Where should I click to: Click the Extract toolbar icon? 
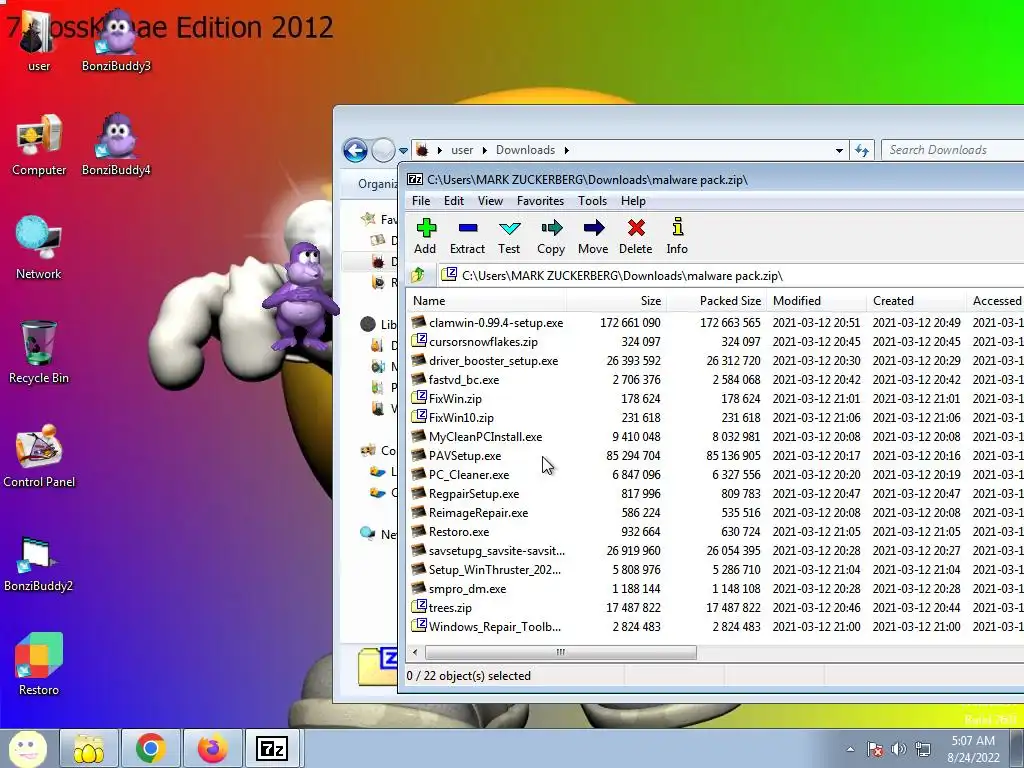coord(467,236)
